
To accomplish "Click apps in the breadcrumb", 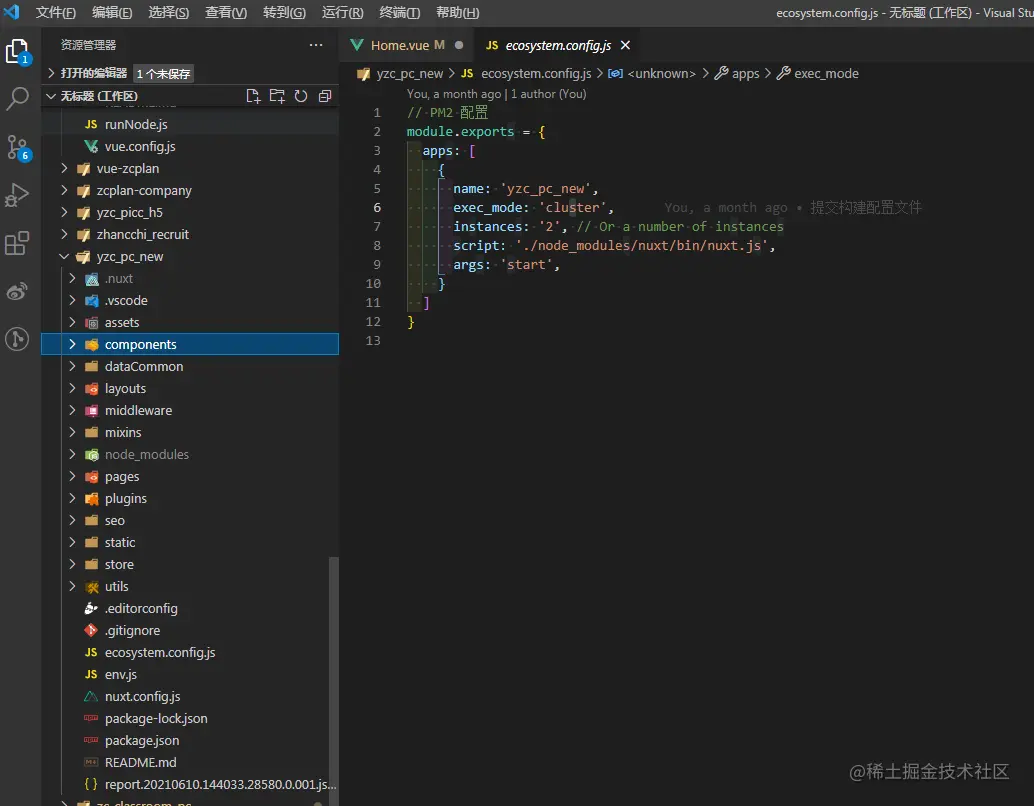I will 745,73.
